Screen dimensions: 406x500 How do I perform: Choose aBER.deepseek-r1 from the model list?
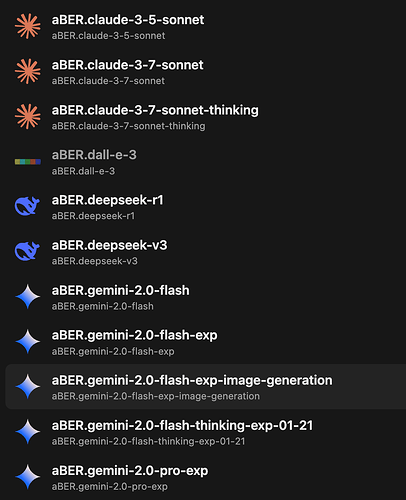tap(206, 207)
